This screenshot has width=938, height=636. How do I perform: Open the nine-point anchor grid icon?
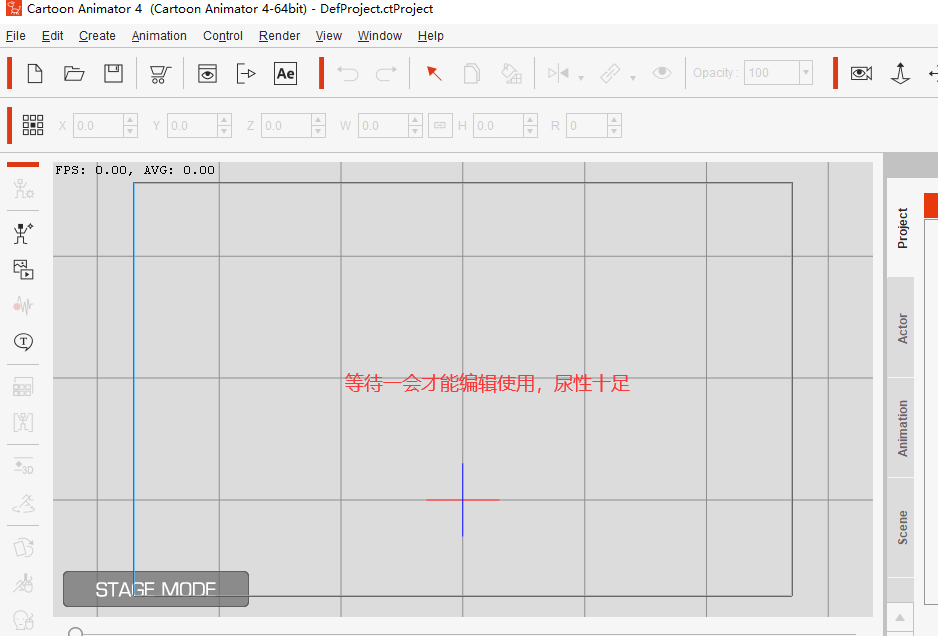coord(33,125)
